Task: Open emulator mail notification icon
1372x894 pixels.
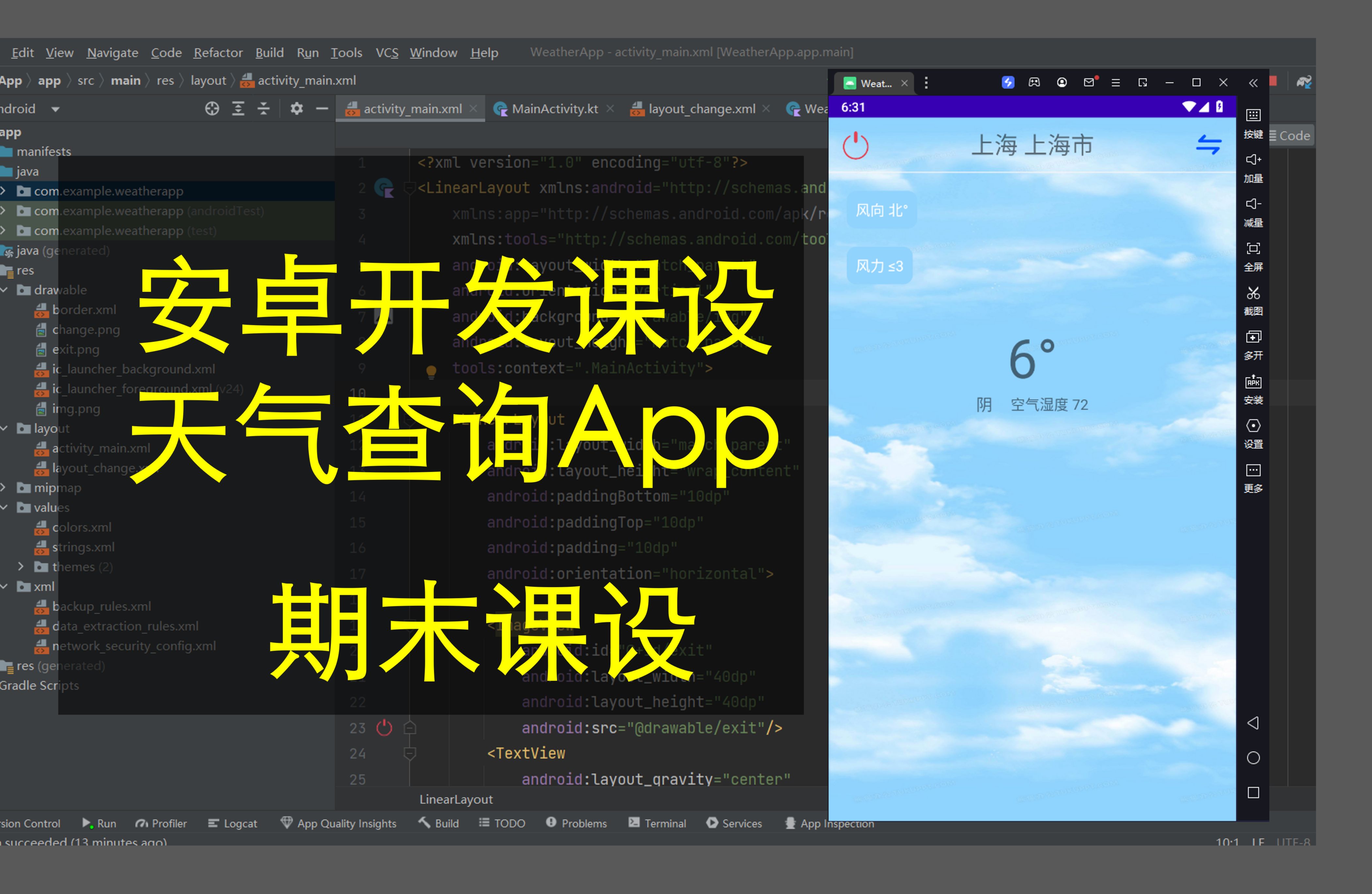Action: 1090,82
